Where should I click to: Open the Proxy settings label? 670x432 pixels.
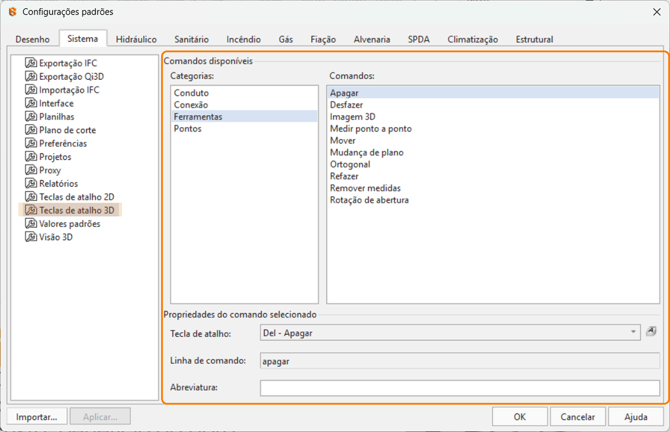coord(50,170)
